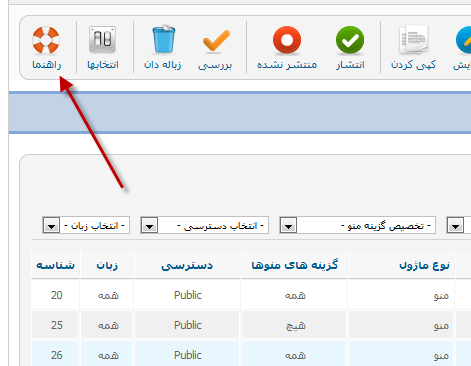Click the انتشار publish green icon

pos(350,40)
